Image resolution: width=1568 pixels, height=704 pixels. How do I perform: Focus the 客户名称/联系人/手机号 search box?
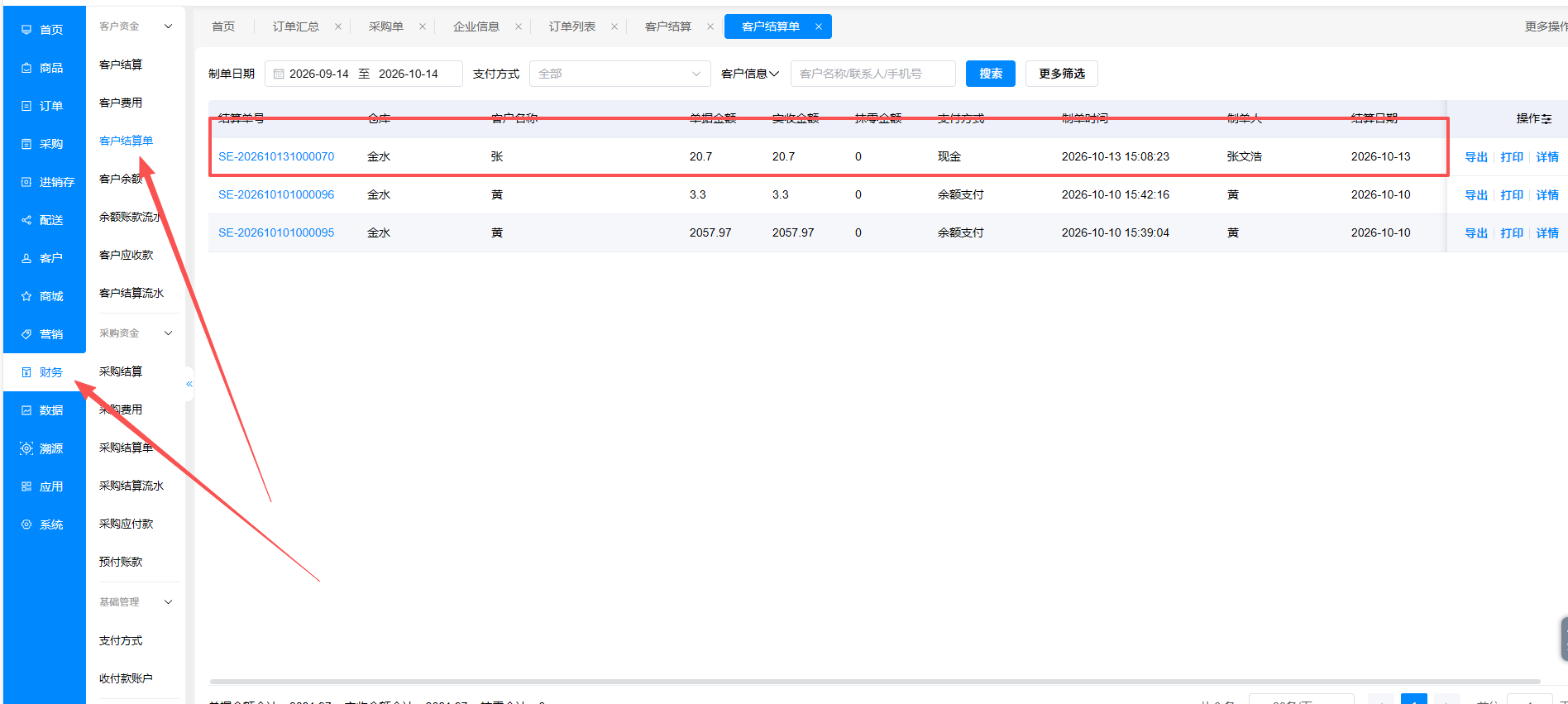[x=873, y=74]
